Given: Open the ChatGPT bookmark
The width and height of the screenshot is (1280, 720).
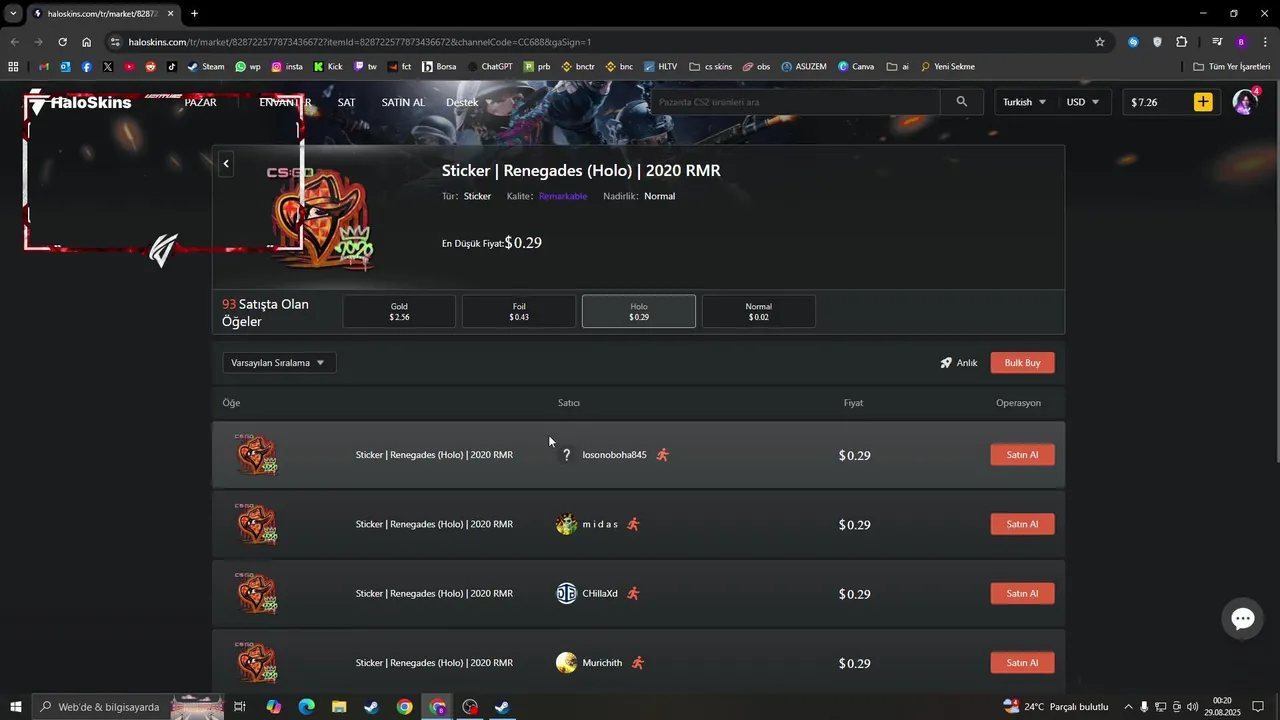Looking at the screenshot, I should 489,67.
